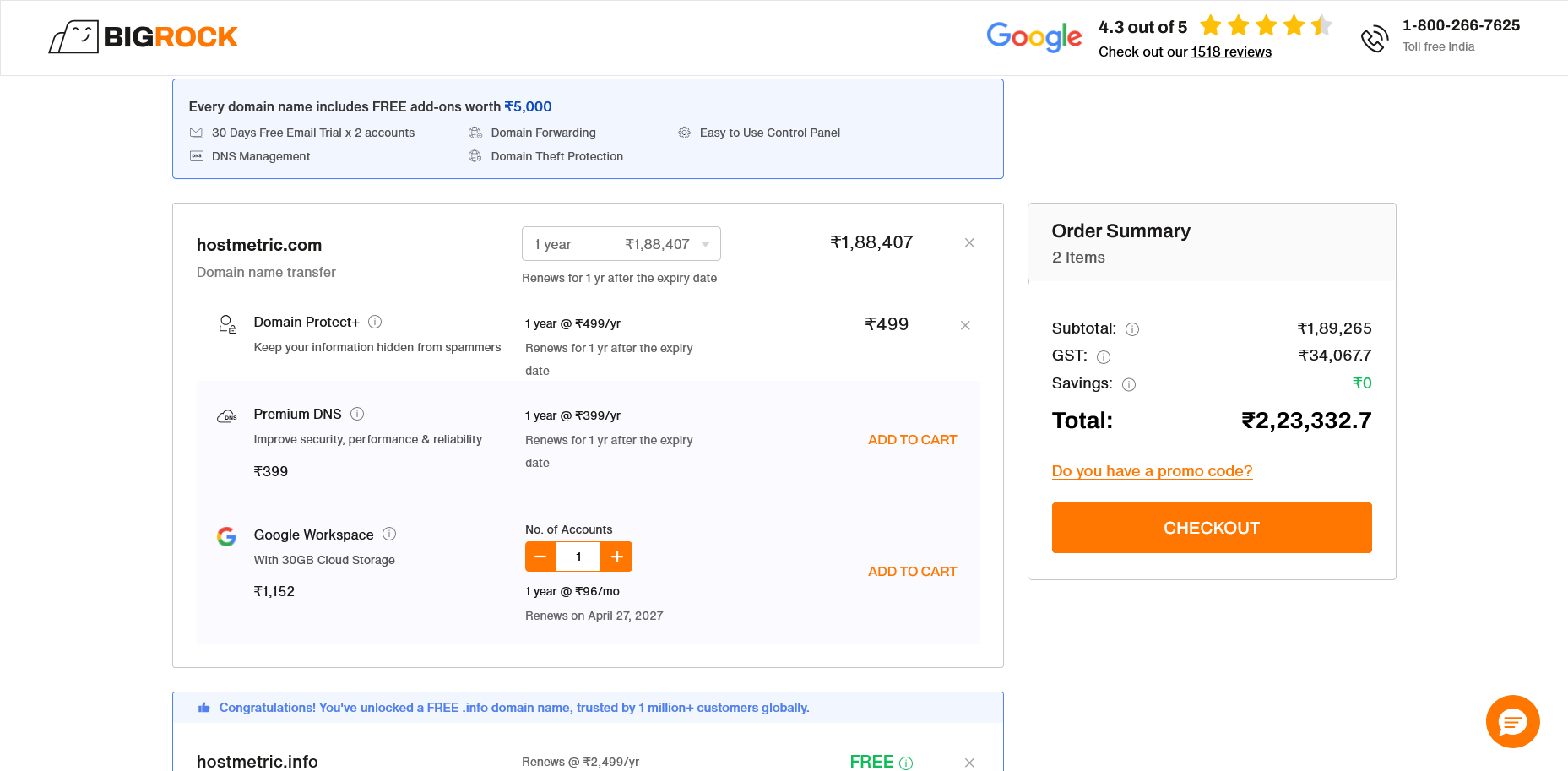Click the Savings value ₹0
The width and height of the screenshot is (1568, 771).
1362,383
